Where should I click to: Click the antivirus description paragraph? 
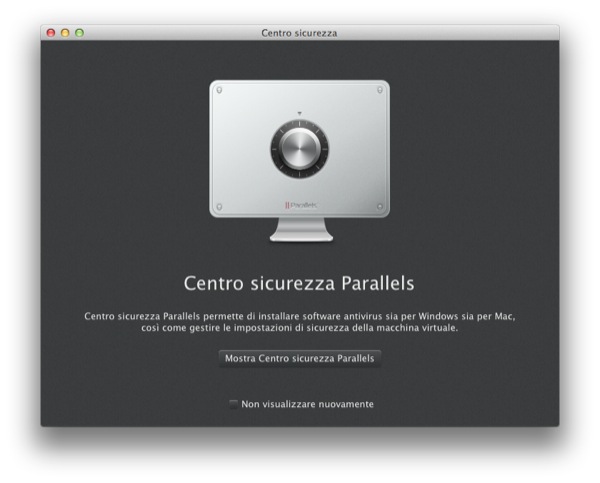click(x=300, y=322)
